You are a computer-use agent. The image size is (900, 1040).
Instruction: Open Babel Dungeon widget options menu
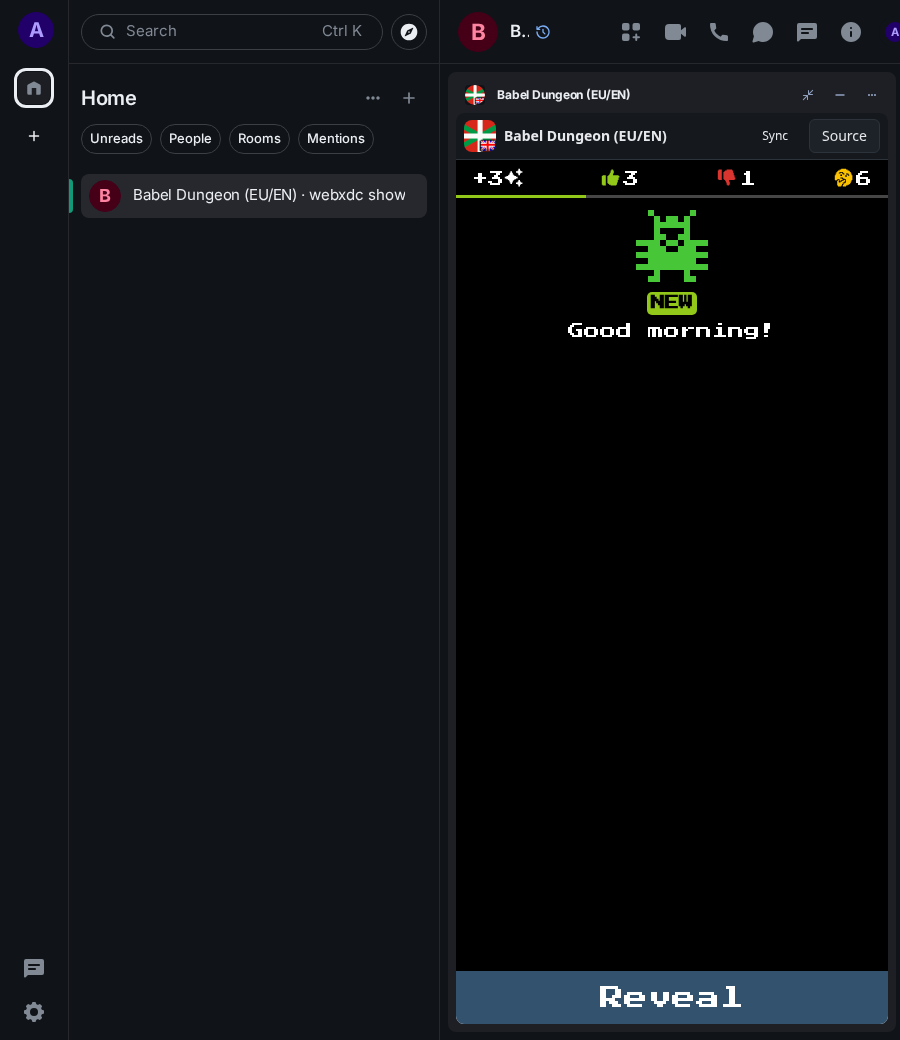pyautogui.click(x=871, y=95)
